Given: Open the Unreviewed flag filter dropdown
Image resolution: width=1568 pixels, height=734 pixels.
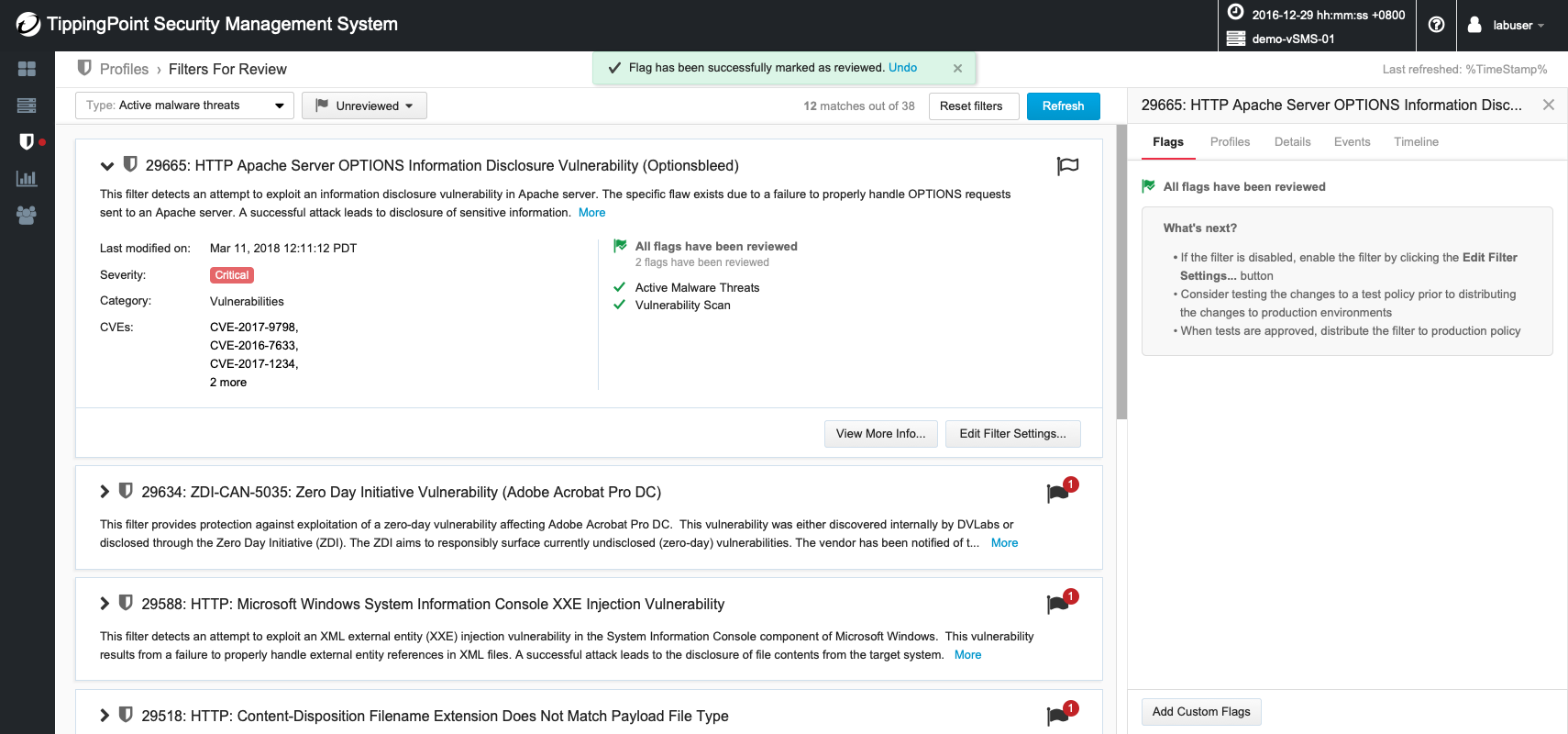Looking at the screenshot, I should 364,106.
